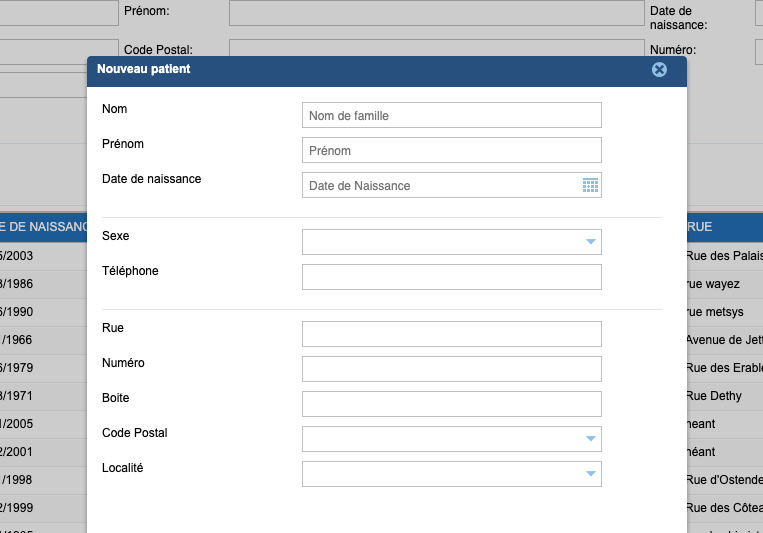The width and height of the screenshot is (763, 533).
Task: Expand the Sexe dropdown
Action: [452, 242]
